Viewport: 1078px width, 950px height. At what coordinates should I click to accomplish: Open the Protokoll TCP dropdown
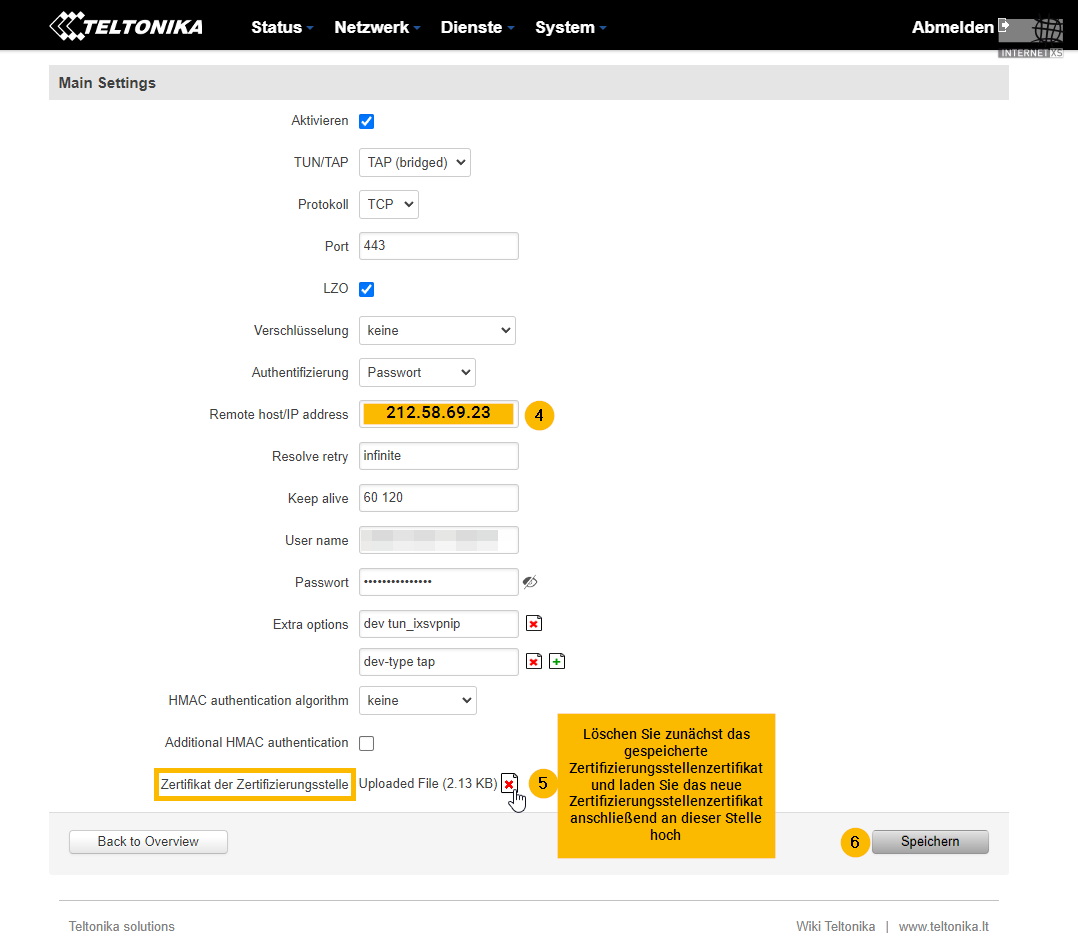(x=388, y=204)
